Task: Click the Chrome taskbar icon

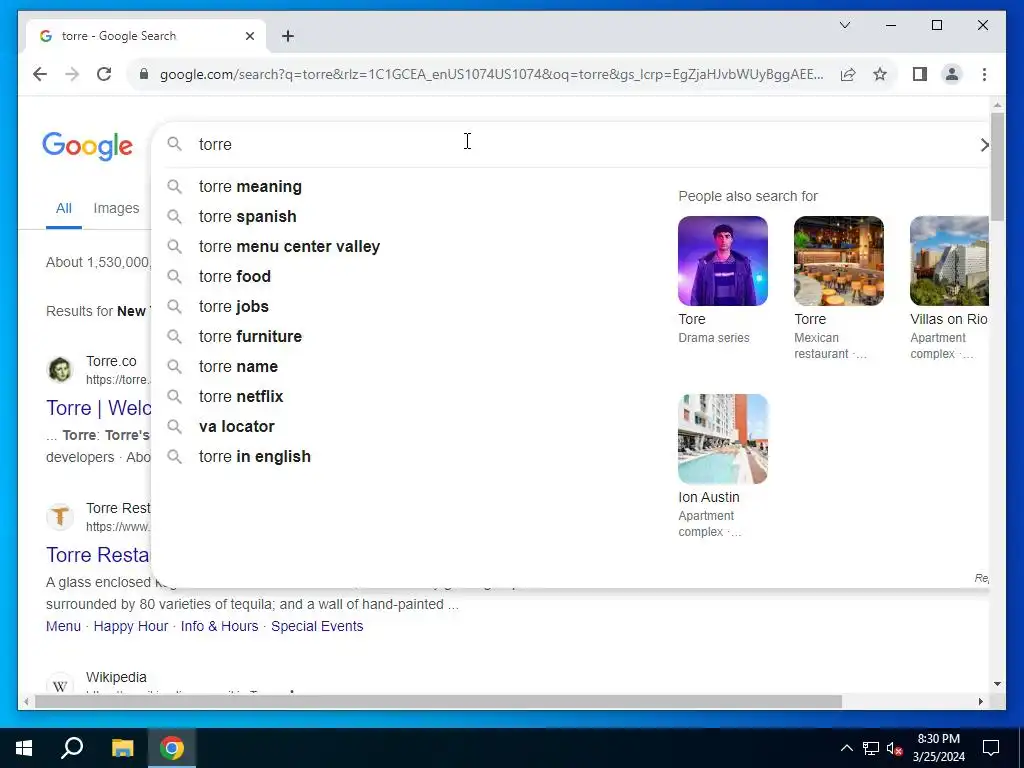Action: click(172, 748)
